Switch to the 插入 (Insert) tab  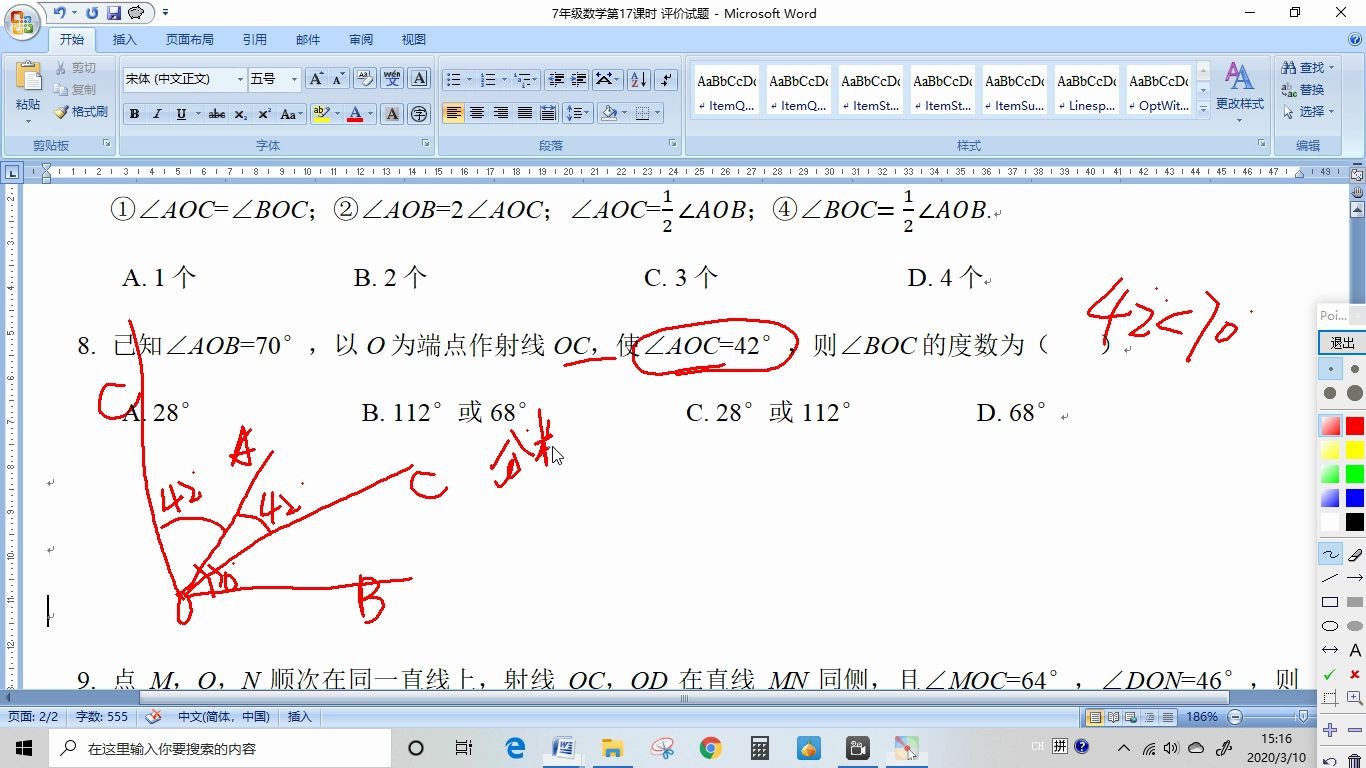point(125,40)
